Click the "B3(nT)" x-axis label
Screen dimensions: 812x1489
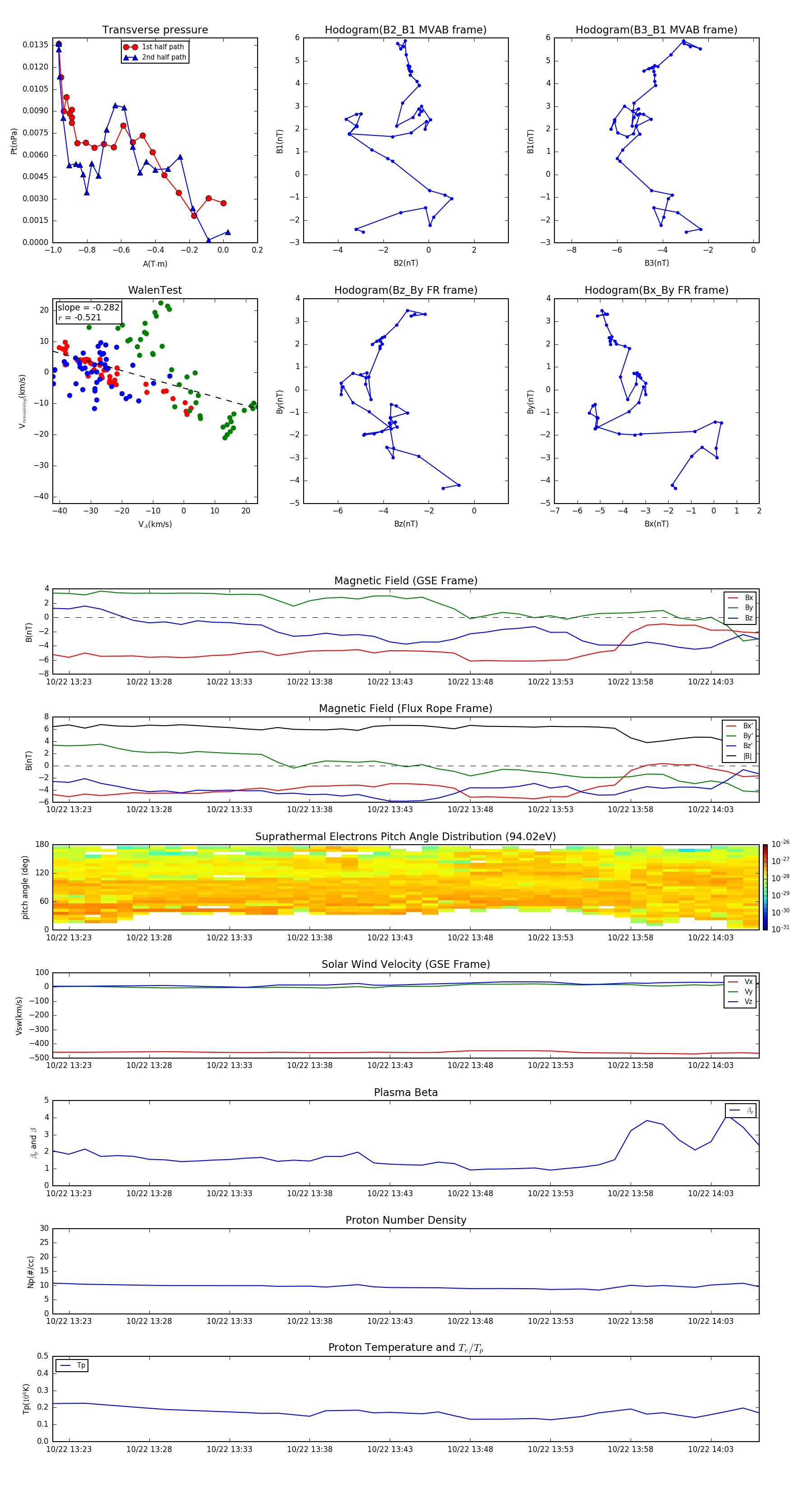point(656,263)
